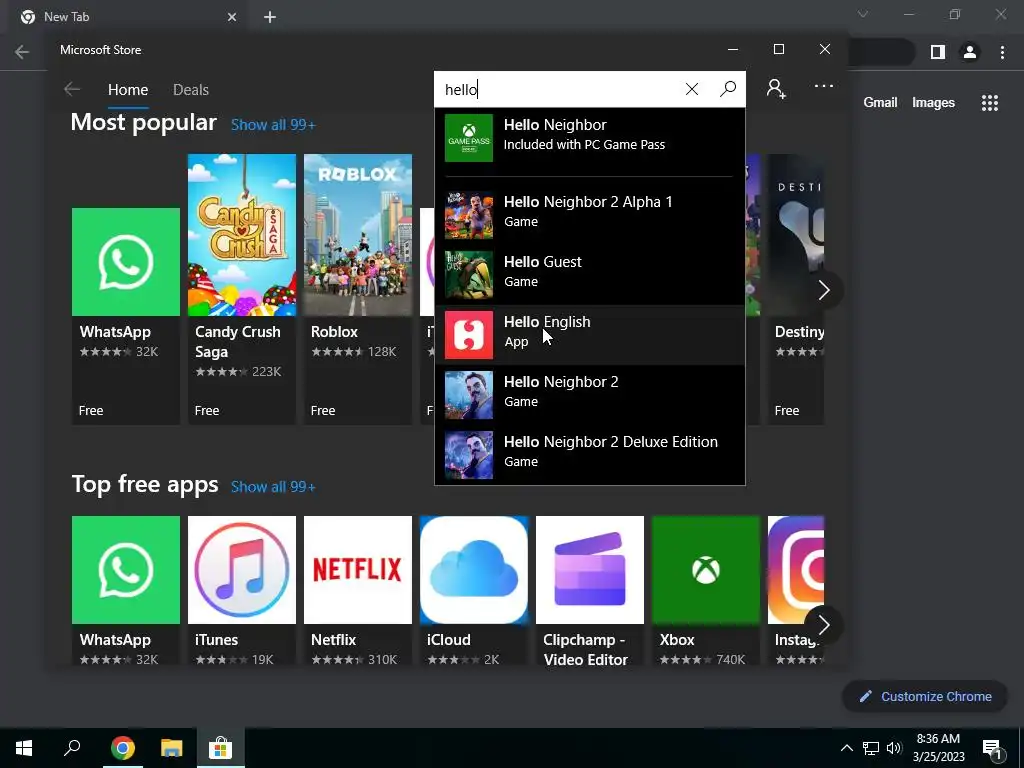This screenshot has height=768, width=1024.
Task: Choose Hello Neighbor 2 Game suggestion
Action: tap(590, 395)
